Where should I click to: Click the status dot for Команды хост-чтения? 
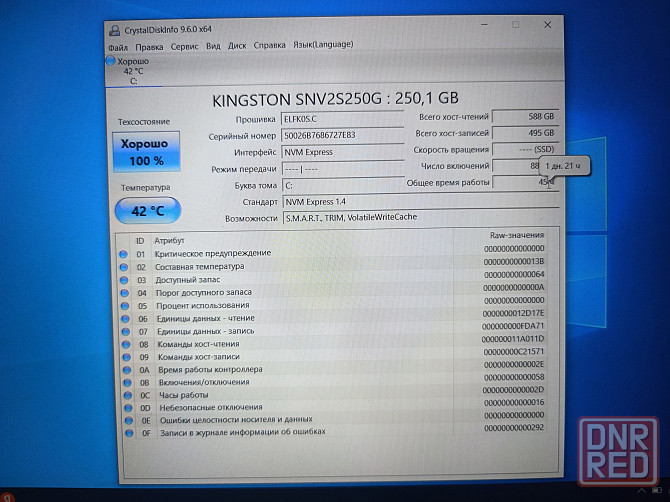(125, 343)
